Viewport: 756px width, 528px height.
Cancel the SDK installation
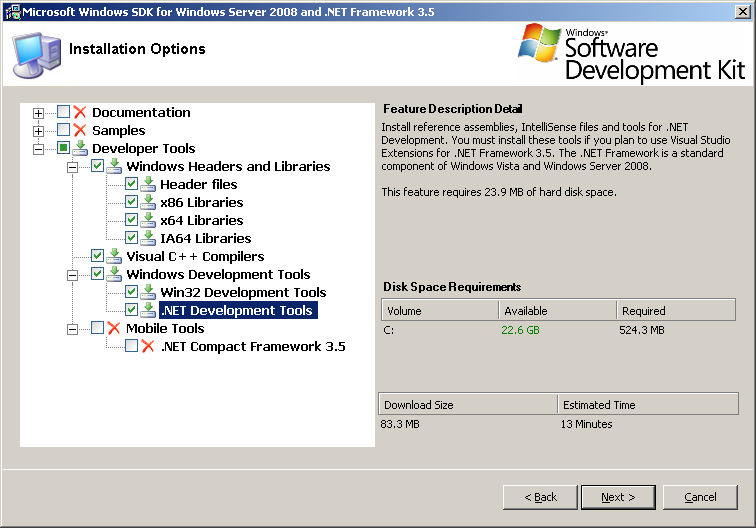700,497
